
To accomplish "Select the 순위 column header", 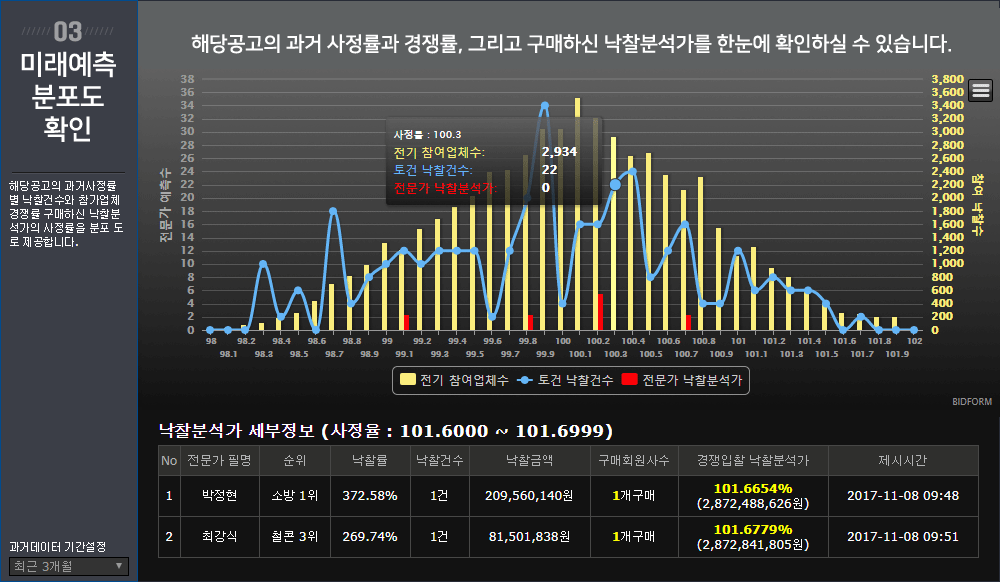I will point(295,460).
